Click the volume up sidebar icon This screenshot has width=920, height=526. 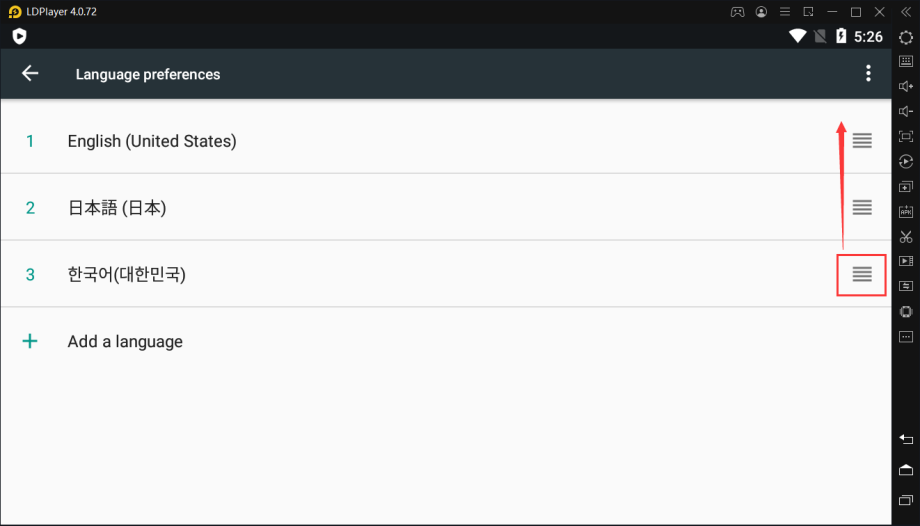point(906,86)
